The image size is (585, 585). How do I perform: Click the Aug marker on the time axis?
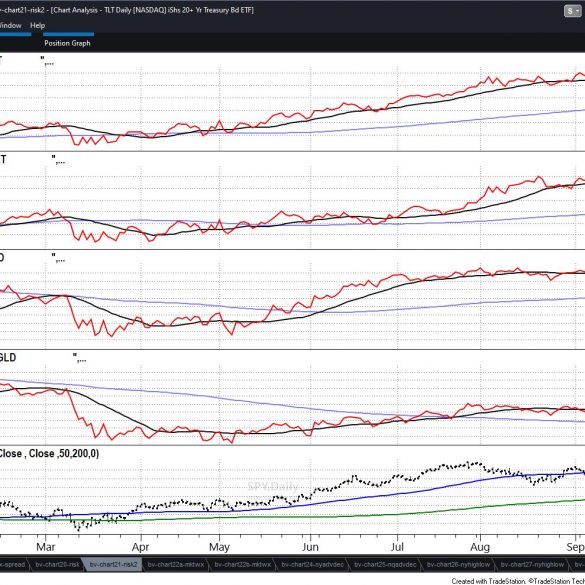(x=480, y=547)
